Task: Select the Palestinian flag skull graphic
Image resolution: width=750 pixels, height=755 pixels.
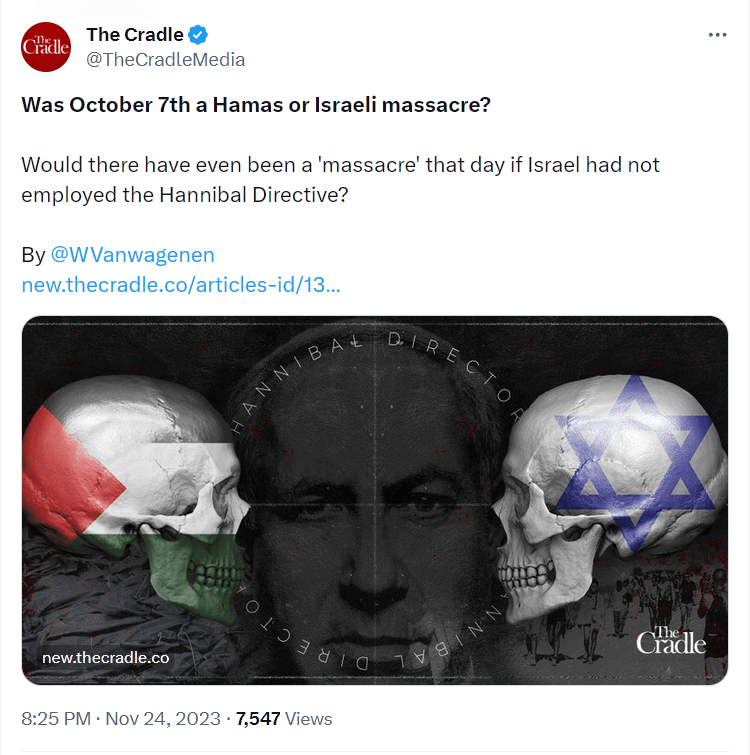Action: tap(140, 500)
